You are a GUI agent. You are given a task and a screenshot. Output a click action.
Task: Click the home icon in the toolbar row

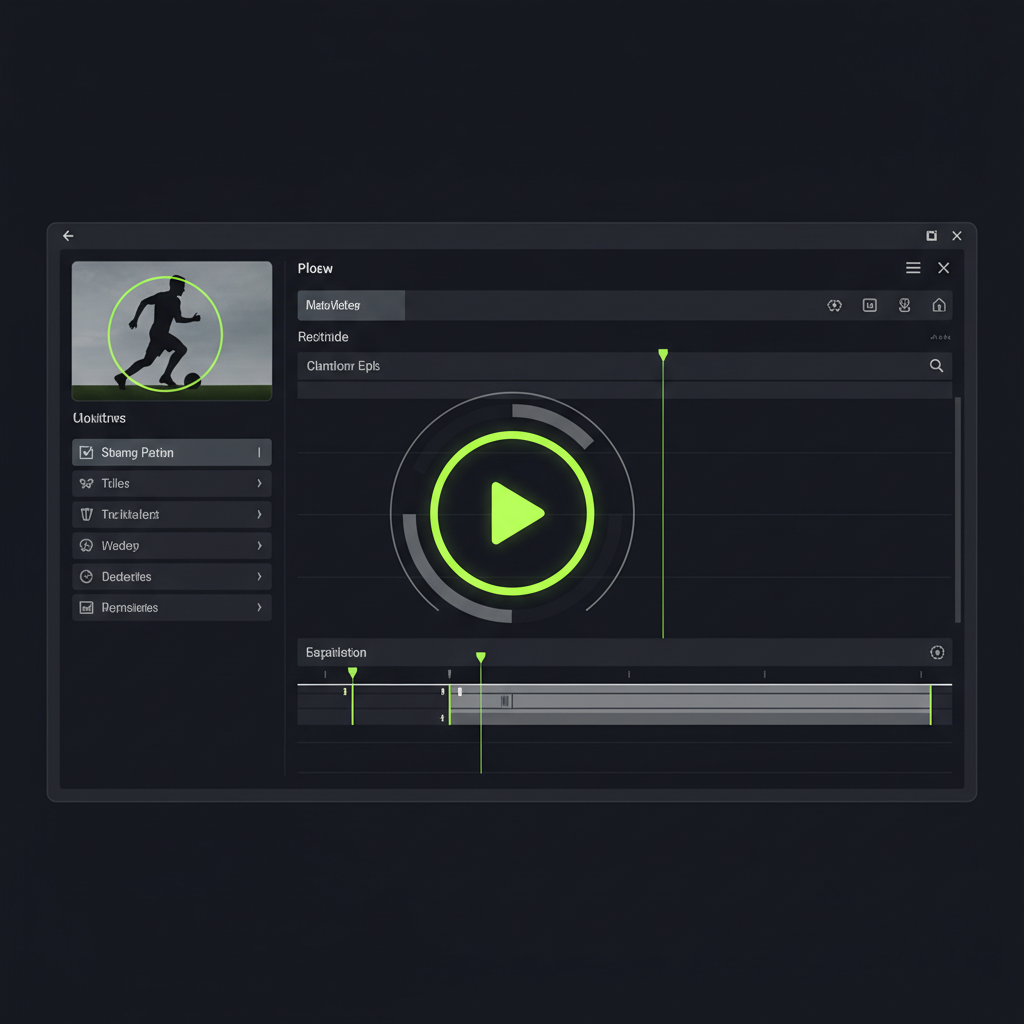pyautogui.click(x=938, y=305)
